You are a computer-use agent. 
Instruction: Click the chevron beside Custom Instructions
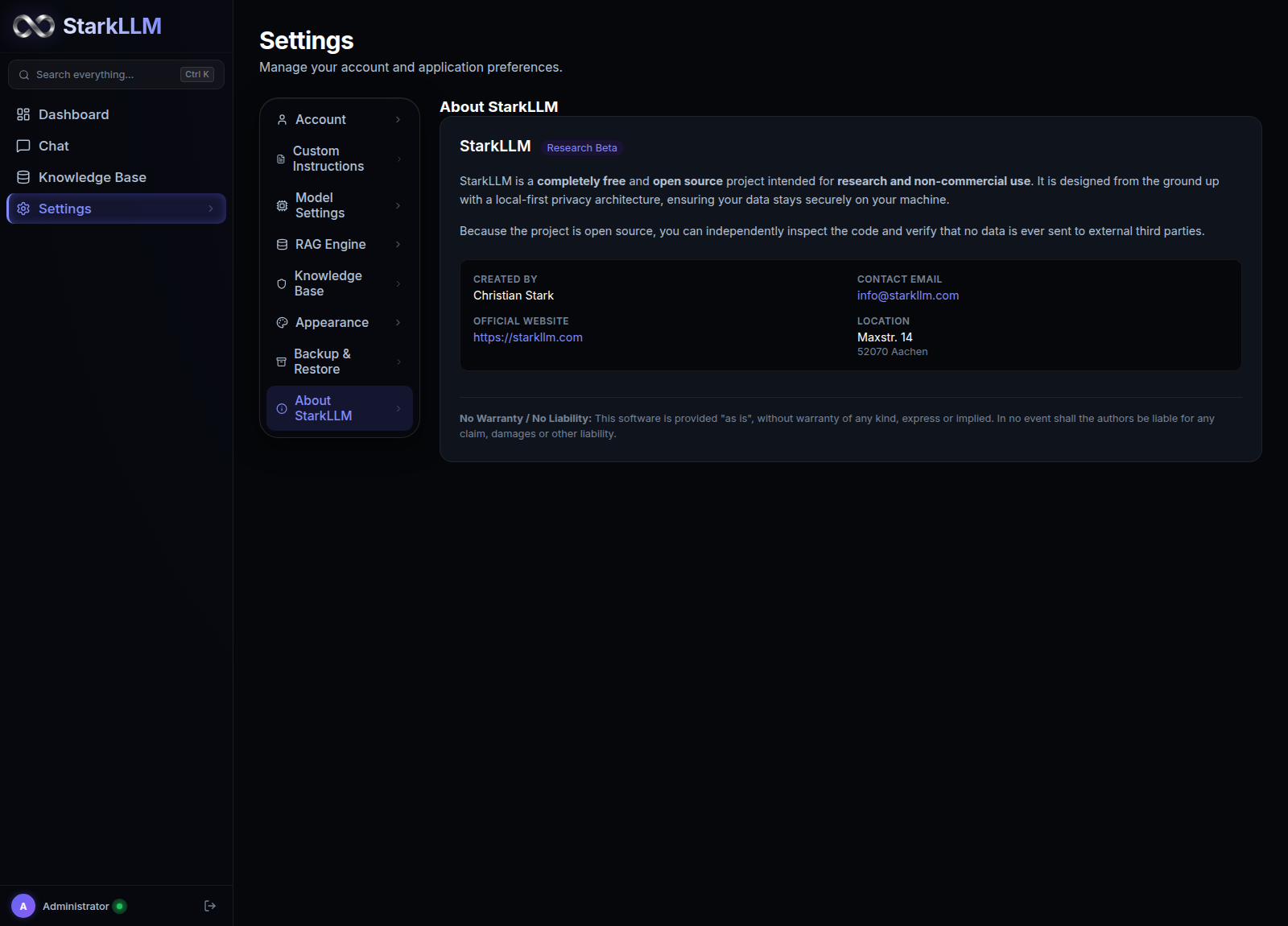[x=398, y=159]
